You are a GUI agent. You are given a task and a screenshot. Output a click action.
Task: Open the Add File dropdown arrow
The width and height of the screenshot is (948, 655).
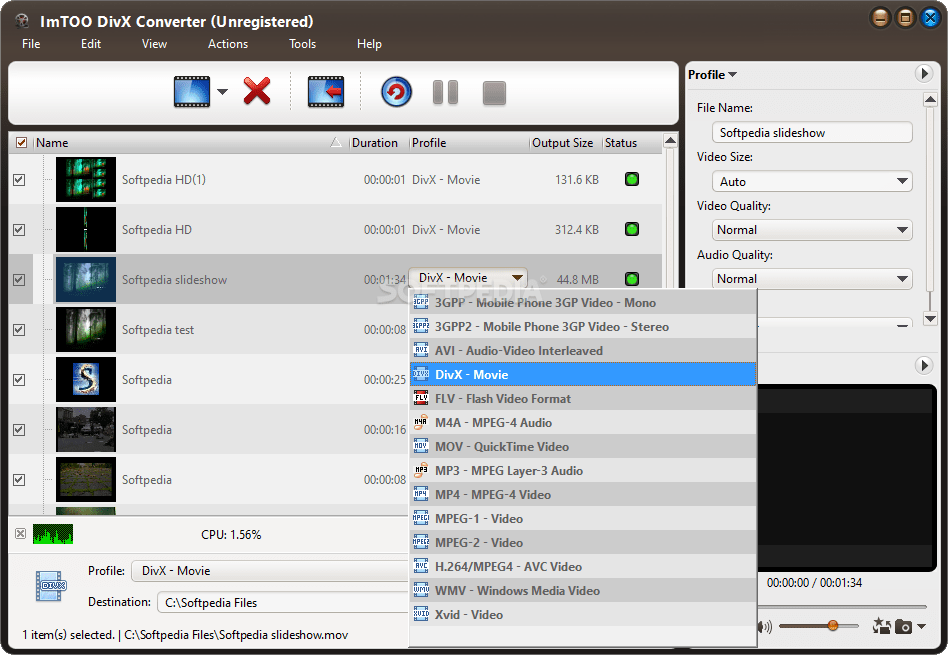click(222, 92)
